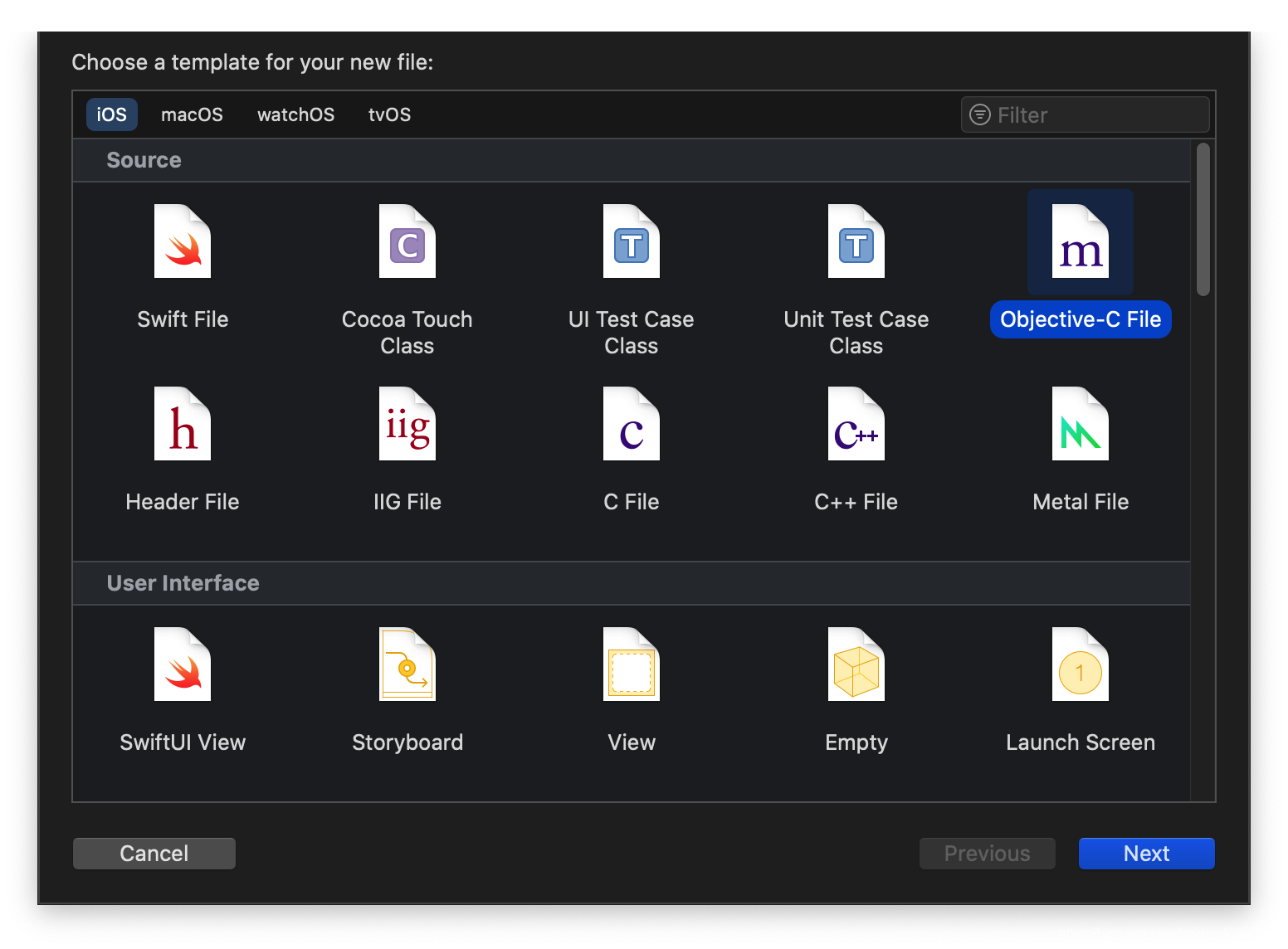
Task: Click the Unit Test Case Class label
Action: click(x=856, y=333)
